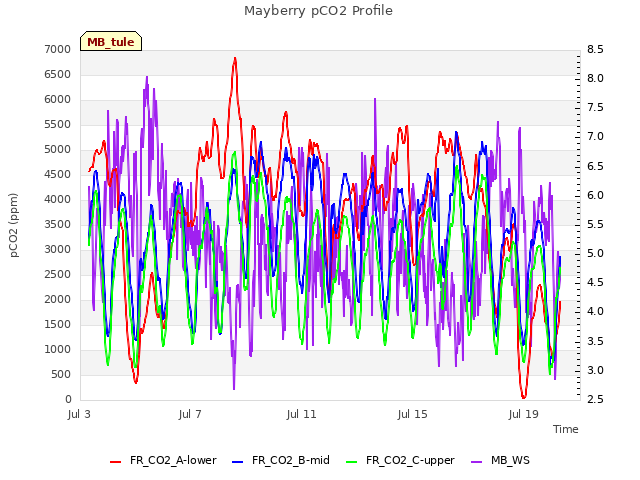Click the 5.5 right axis value
This screenshot has width=640, height=480.
click(x=595, y=224)
